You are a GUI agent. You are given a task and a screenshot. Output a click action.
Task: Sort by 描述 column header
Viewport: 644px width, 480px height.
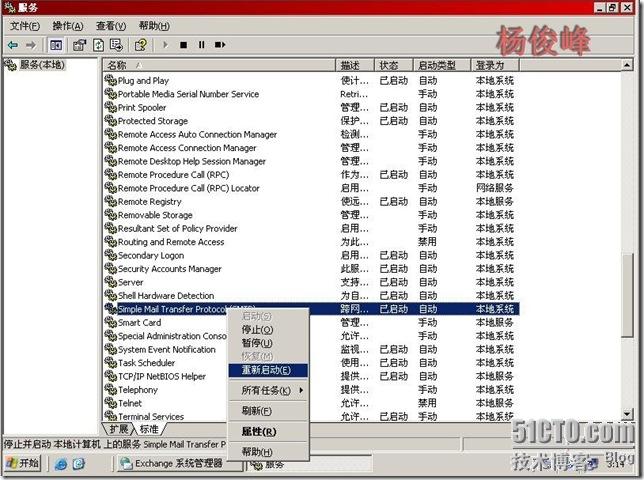point(355,65)
